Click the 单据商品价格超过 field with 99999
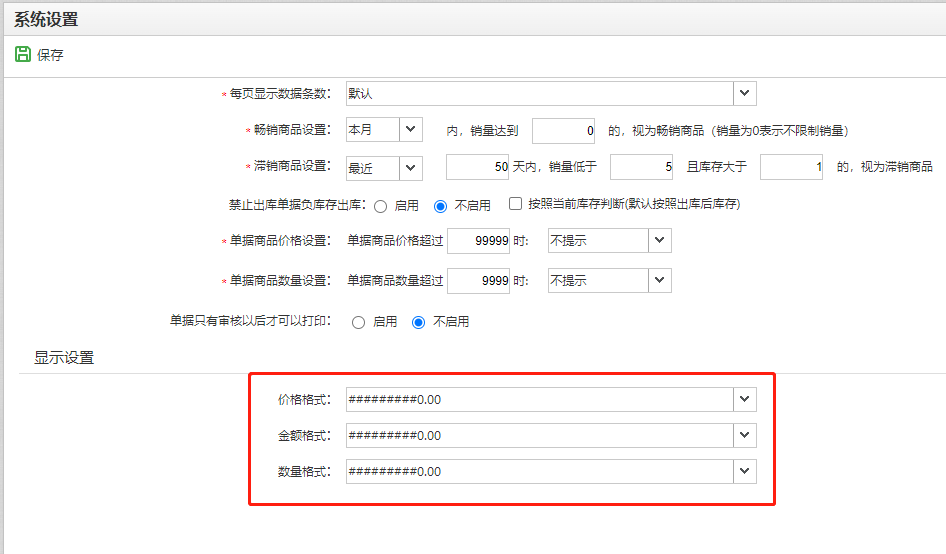The height and width of the screenshot is (554, 946). click(x=478, y=241)
